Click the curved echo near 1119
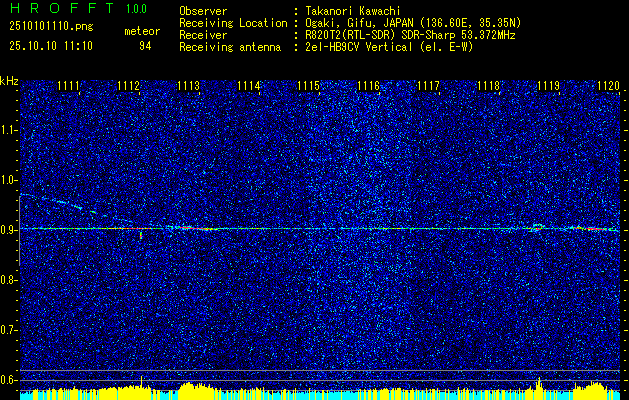The height and width of the screenshot is (400, 629). (536, 227)
